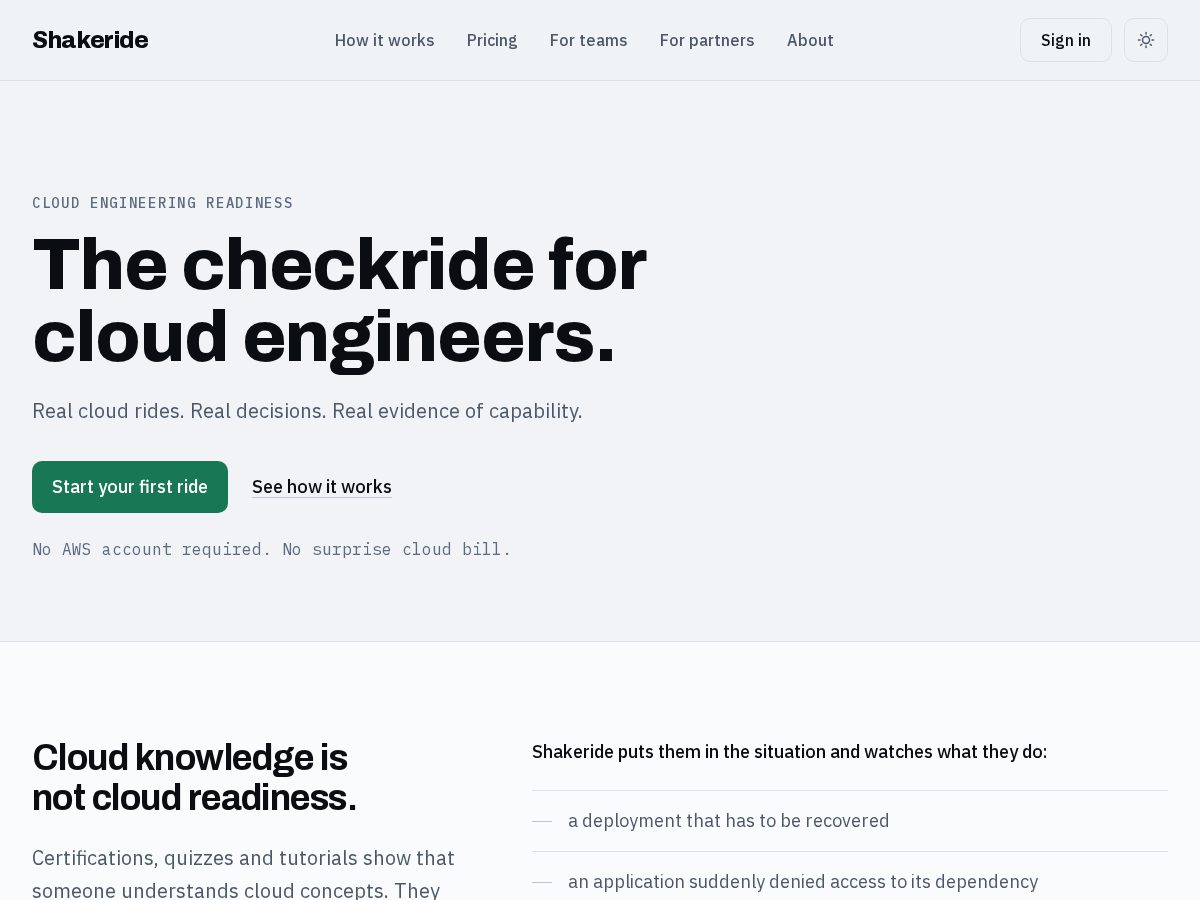Start your first ride button
The image size is (1200, 900).
[x=130, y=487]
